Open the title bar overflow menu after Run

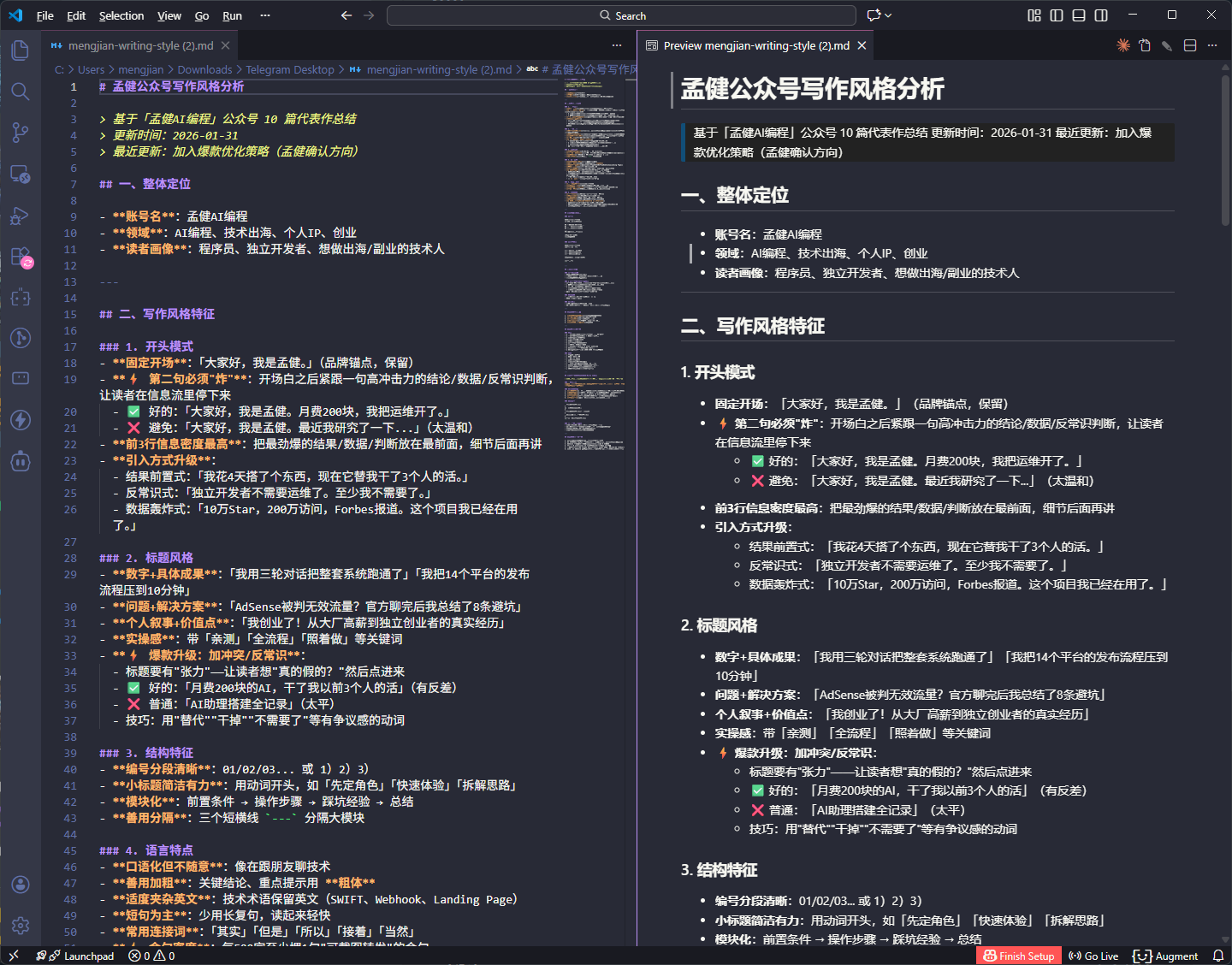tap(265, 15)
